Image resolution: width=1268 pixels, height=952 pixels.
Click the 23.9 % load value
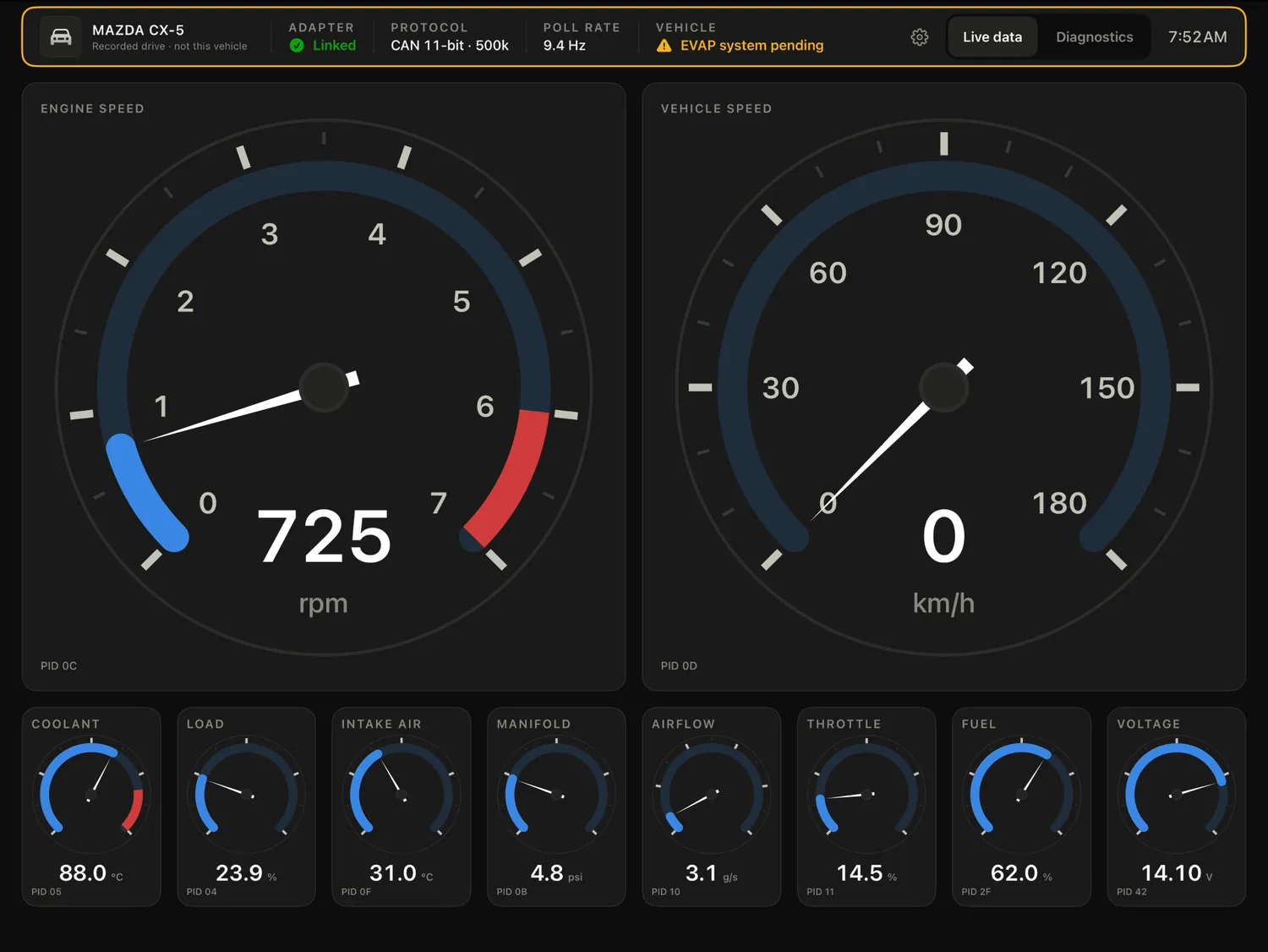point(246,873)
